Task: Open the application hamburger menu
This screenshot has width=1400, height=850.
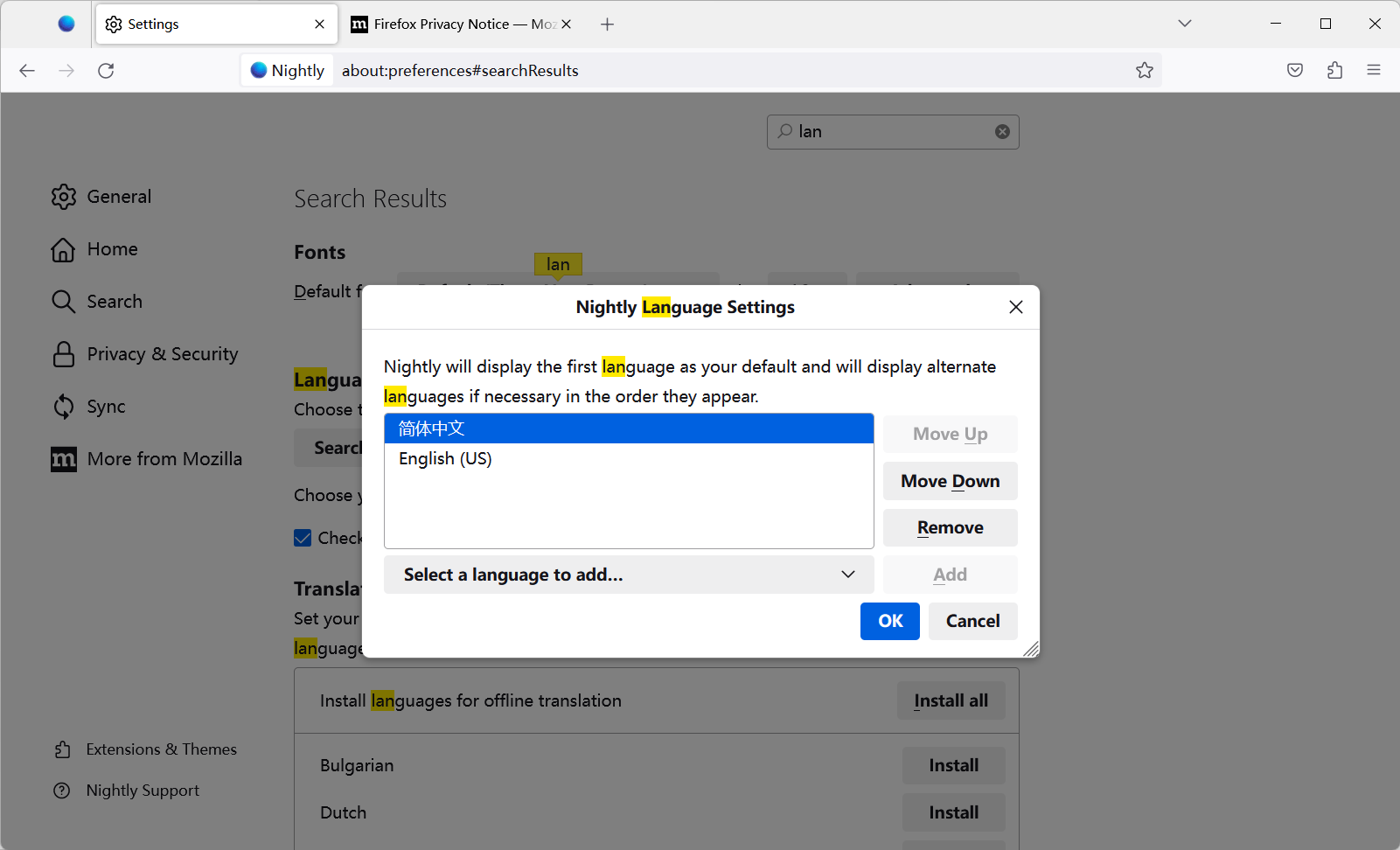Action: tap(1374, 71)
